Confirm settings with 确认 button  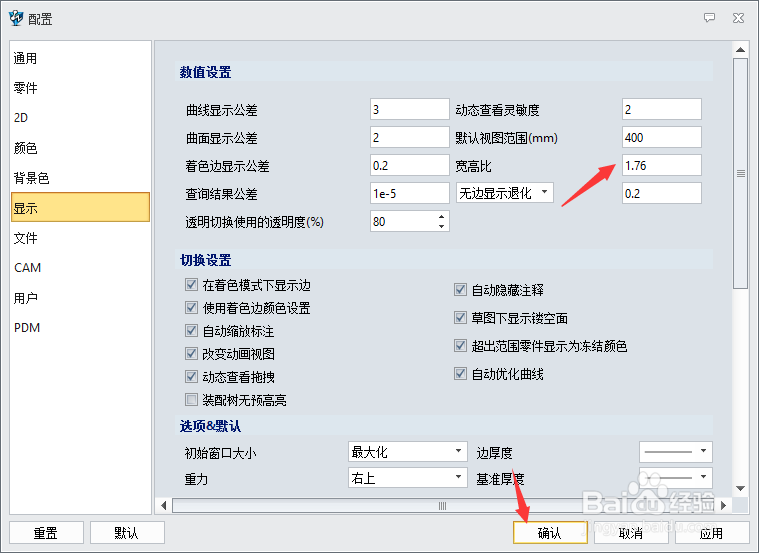(550, 533)
